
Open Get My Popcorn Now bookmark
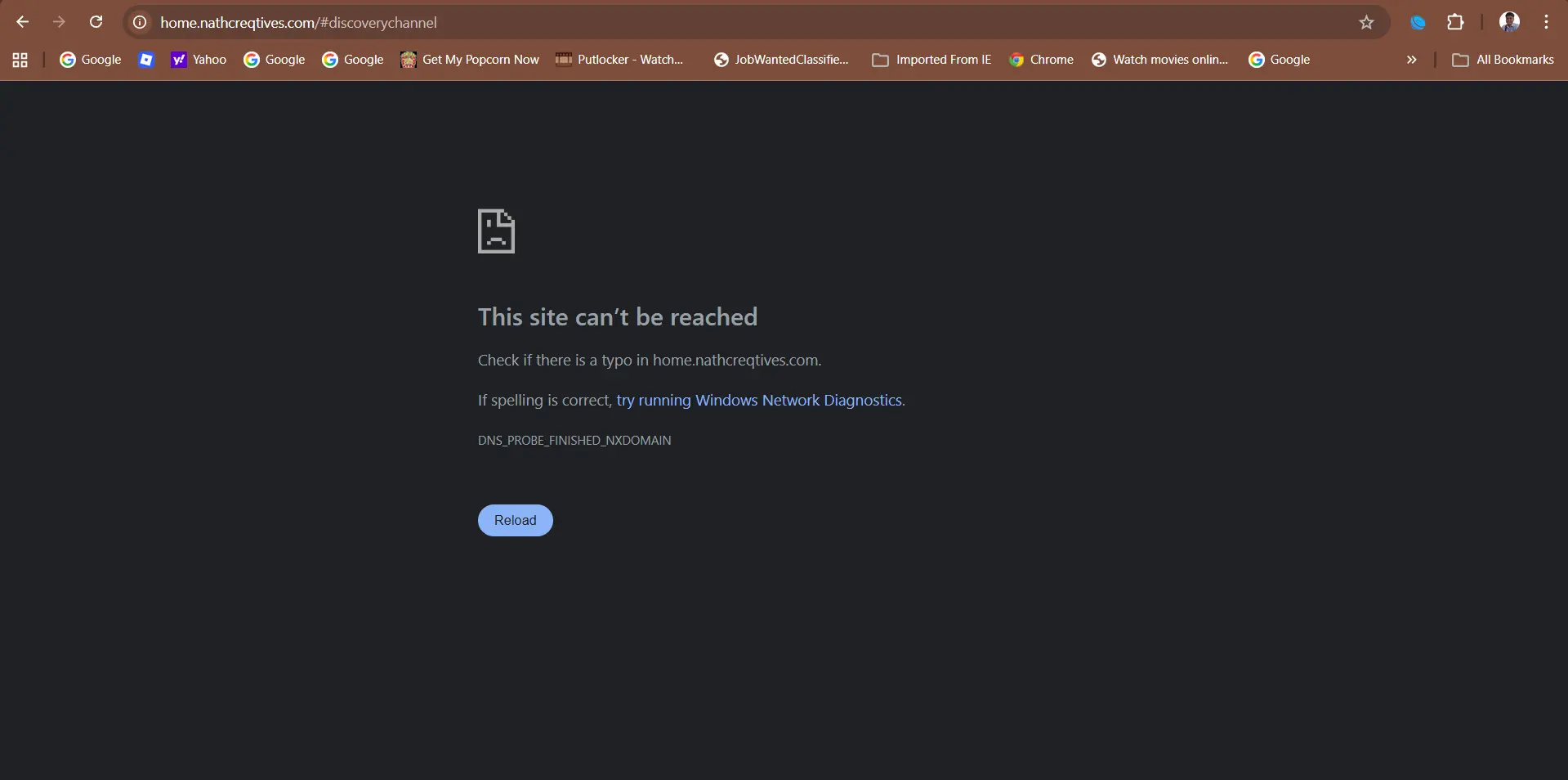[x=470, y=60]
